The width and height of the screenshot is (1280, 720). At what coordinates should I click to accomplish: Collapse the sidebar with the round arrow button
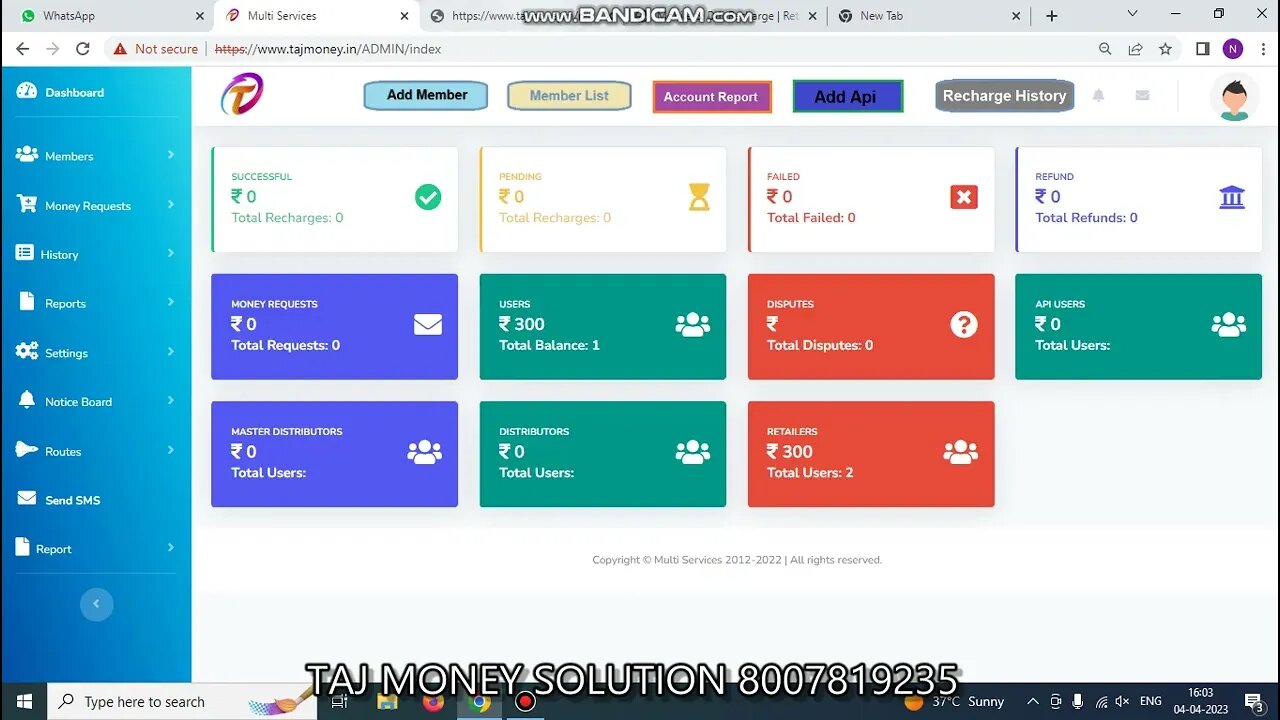pos(96,604)
